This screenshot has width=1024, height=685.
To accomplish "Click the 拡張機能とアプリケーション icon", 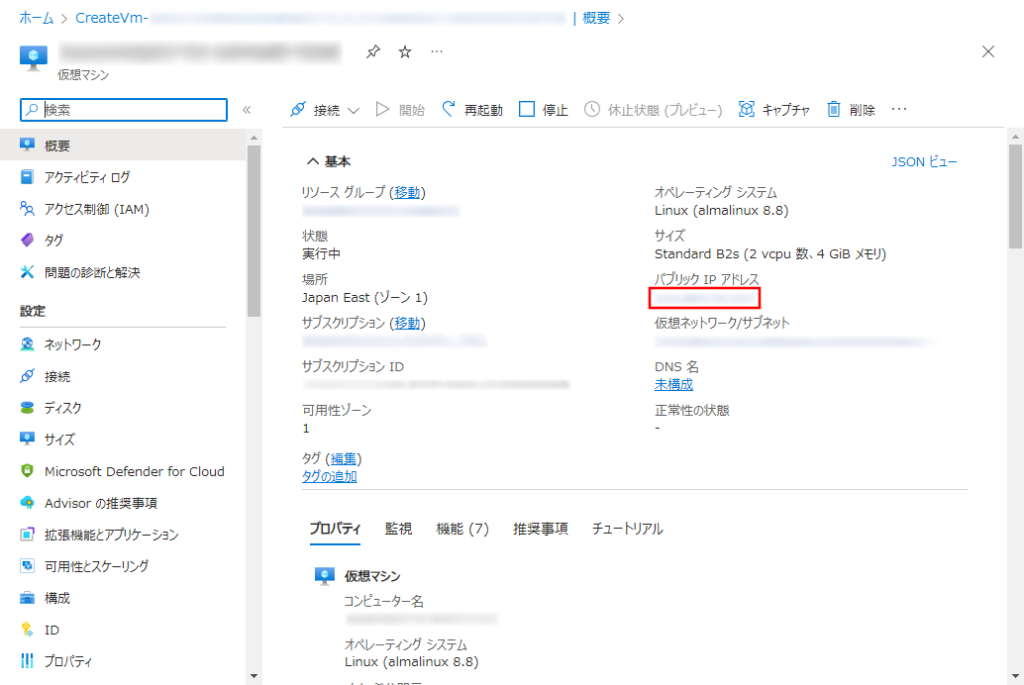I will click(27, 534).
